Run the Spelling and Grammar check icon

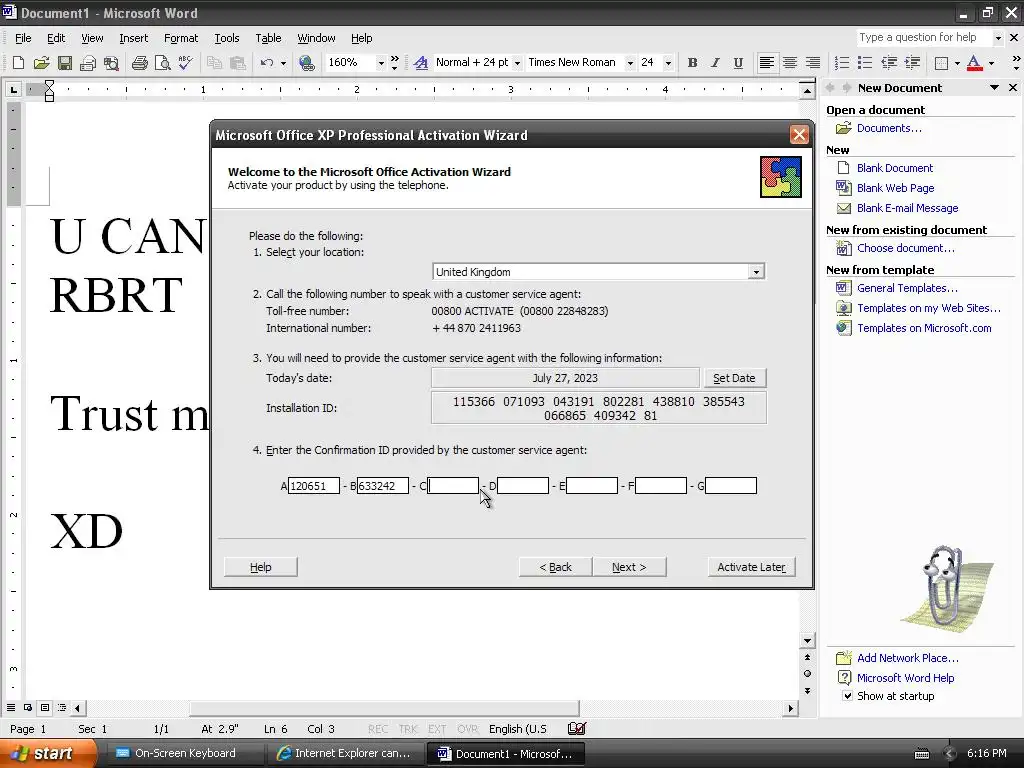click(185, 63)
